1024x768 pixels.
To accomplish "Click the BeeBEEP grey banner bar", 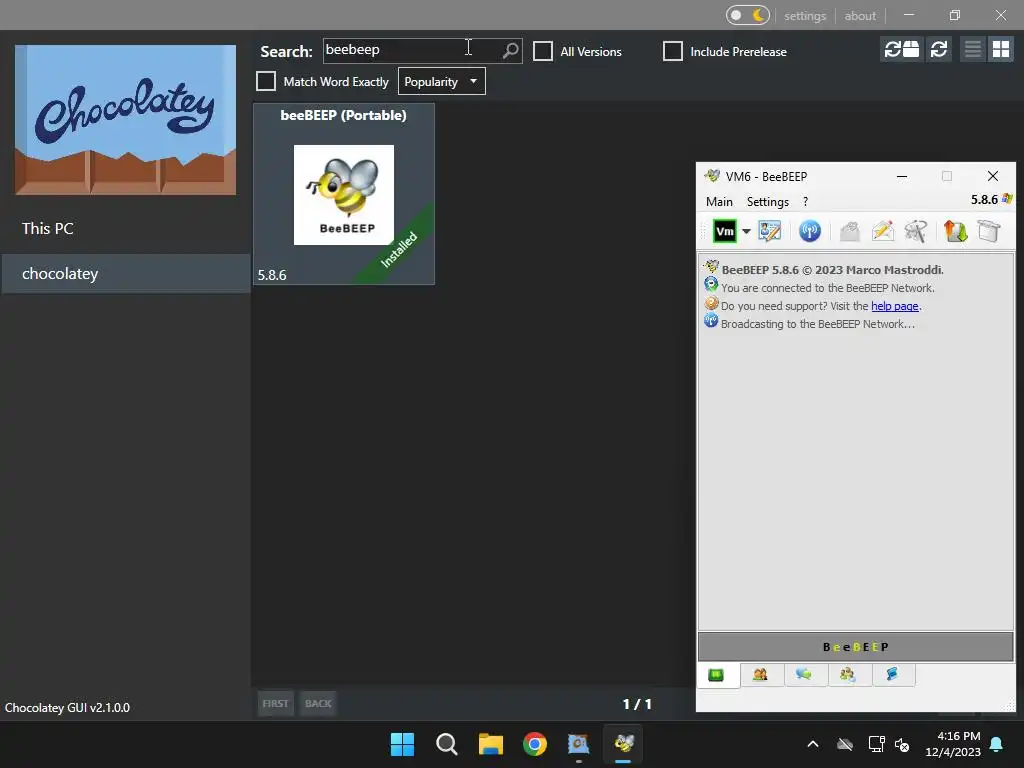I will (856, 647).
